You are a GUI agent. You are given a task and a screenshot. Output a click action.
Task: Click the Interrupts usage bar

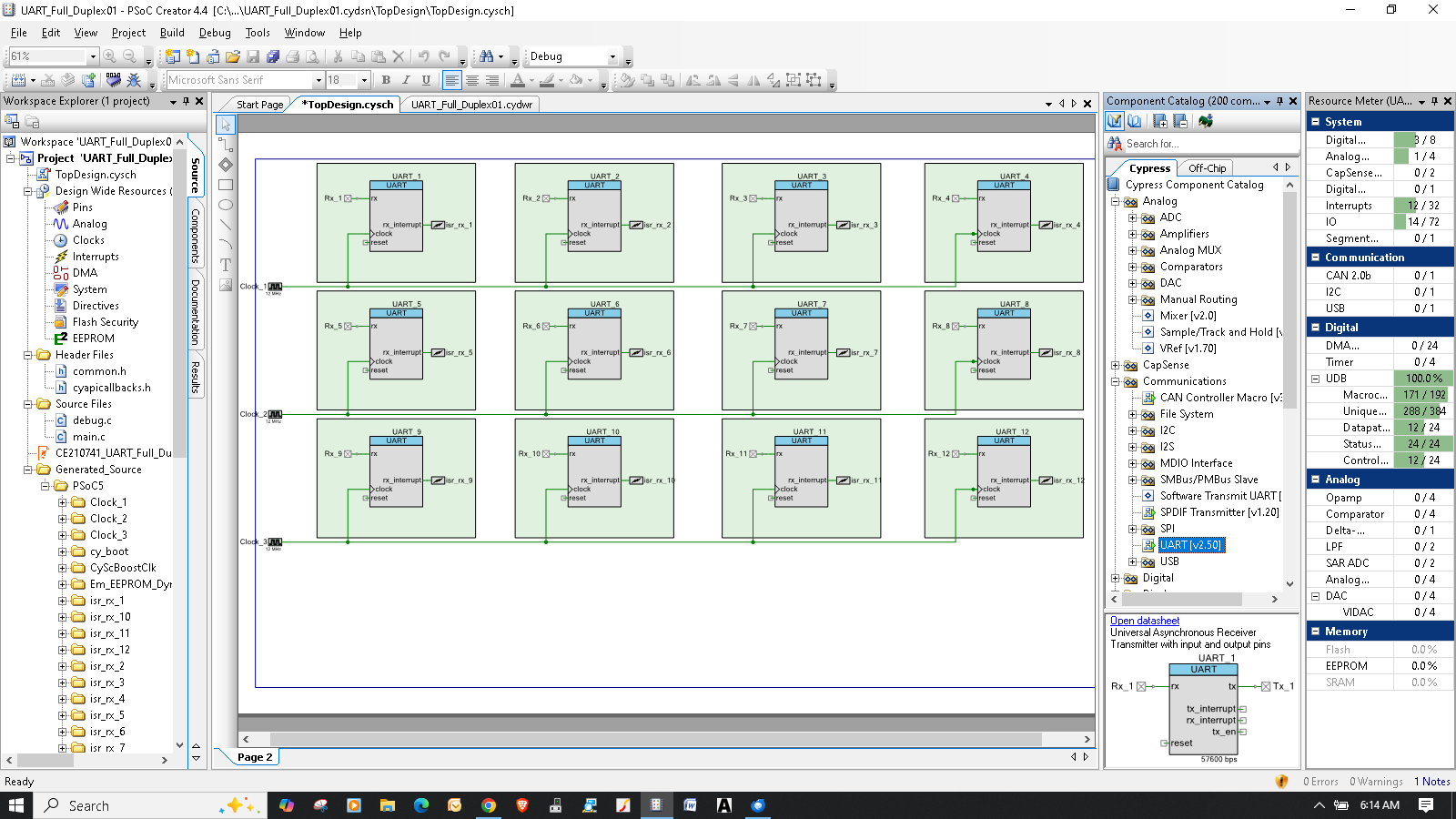tap(1423, 206)
